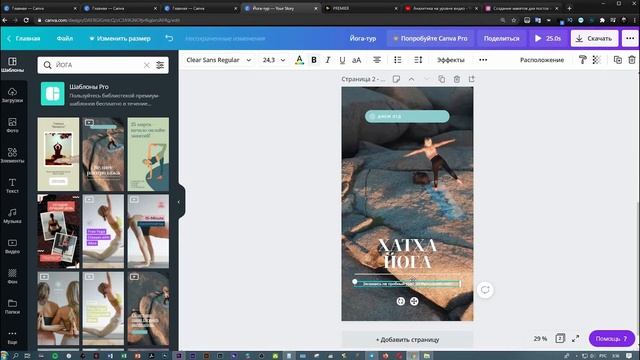Image resolution: width=640 pixels, height=360 pixels.
Task: Show more toolbar options ellipsis
Action: pos(483,60)
